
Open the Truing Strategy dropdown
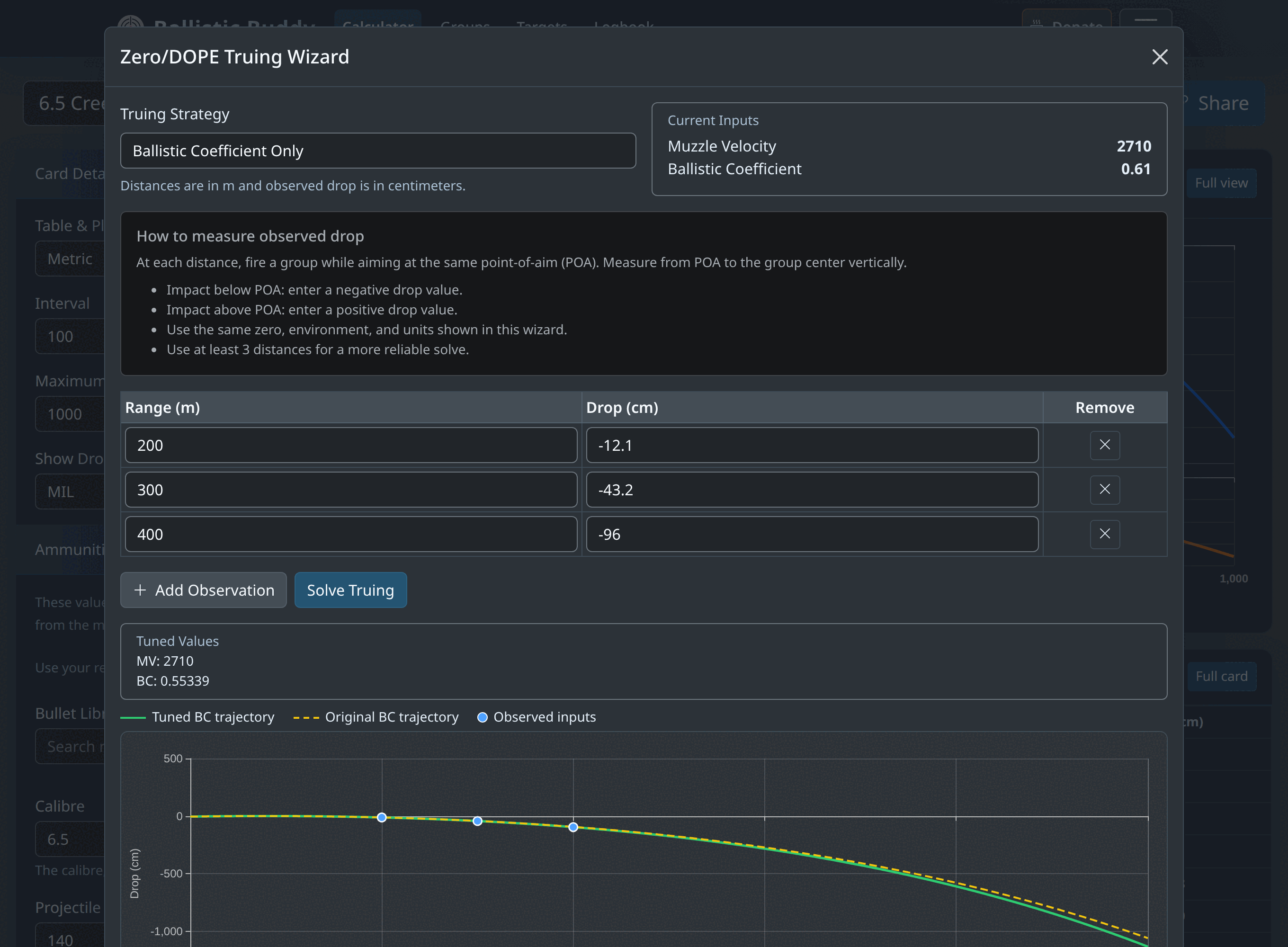tap(378, 151)
